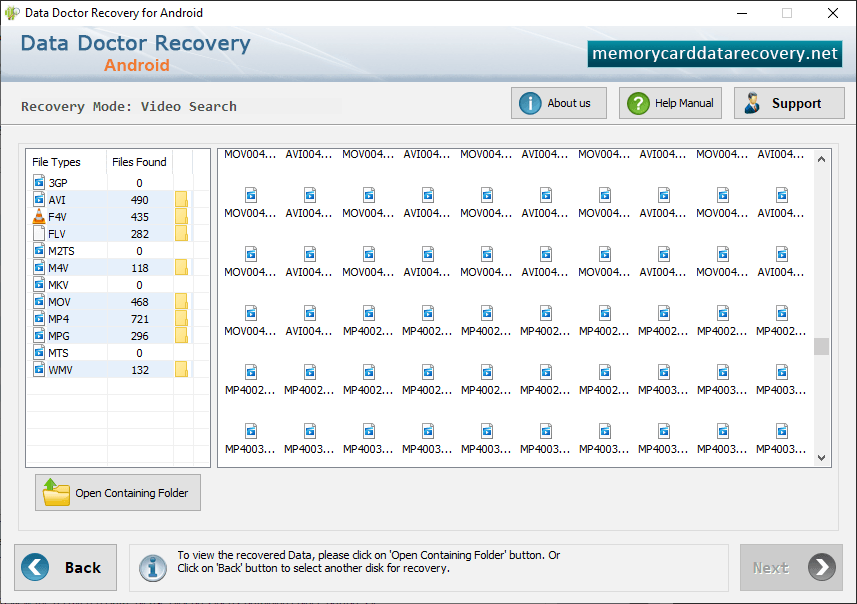The width and height of the screenshot is (857, 604).
Task: Click the file grid scrollbar up arrow
Action: click(821, 159)
